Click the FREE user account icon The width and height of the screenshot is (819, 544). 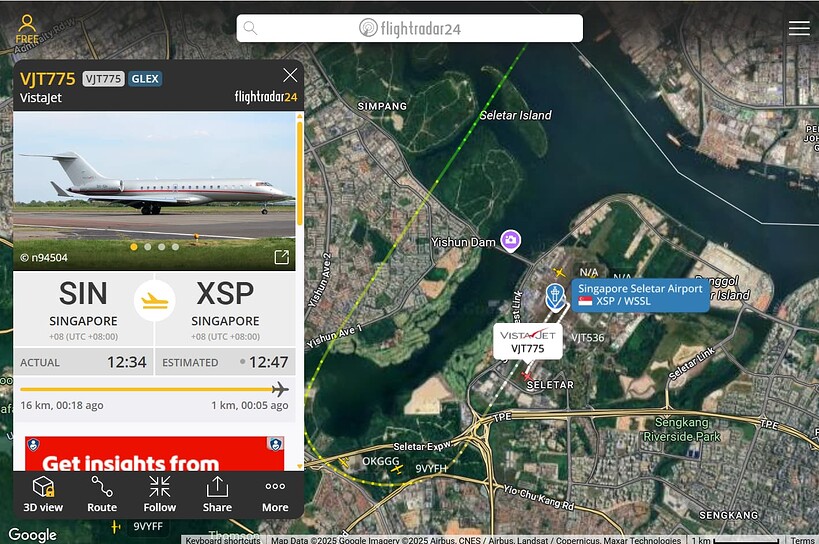pyautogui.click(x=27, y=29)
